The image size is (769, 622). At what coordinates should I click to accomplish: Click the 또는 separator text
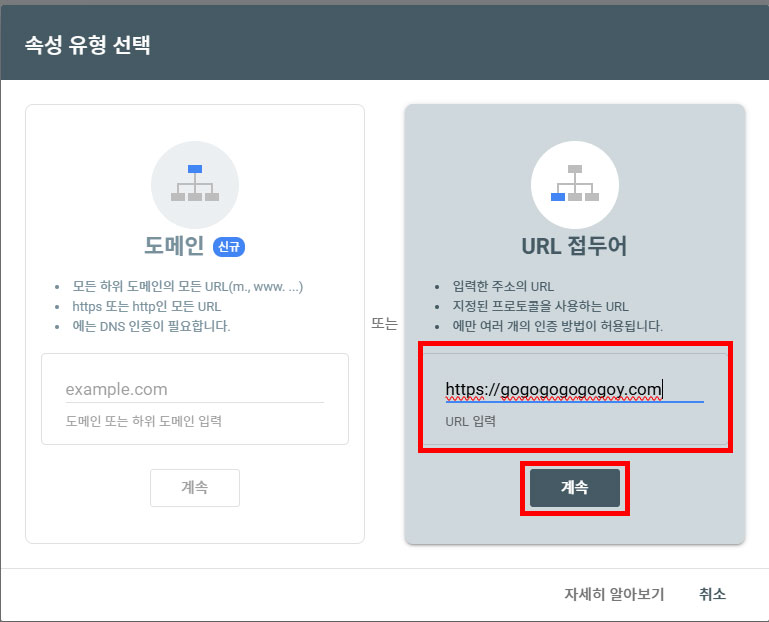[x=384, y=324]
